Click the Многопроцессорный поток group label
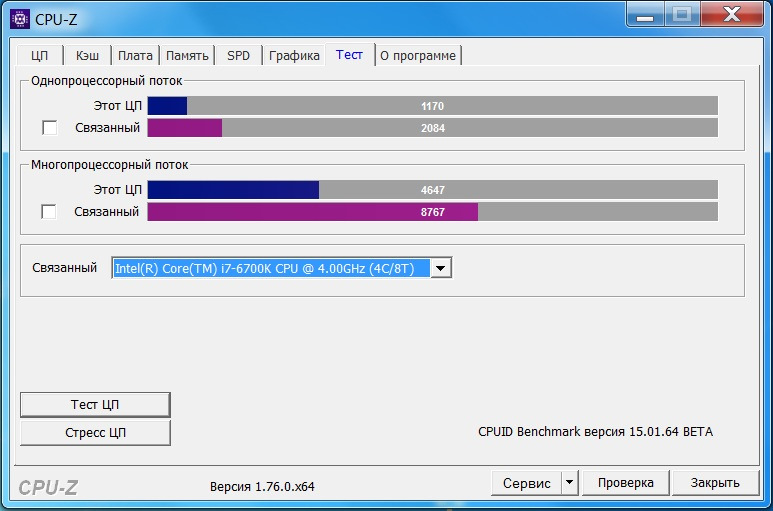Viewport: 773px width, 511px height. pyautogui.click(x=109, y=165)
